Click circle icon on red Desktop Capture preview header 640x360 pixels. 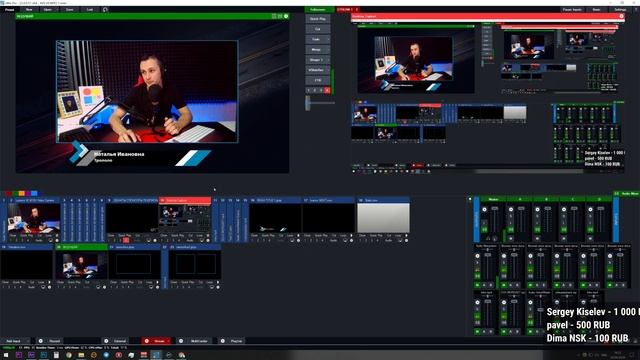[621, 16]
